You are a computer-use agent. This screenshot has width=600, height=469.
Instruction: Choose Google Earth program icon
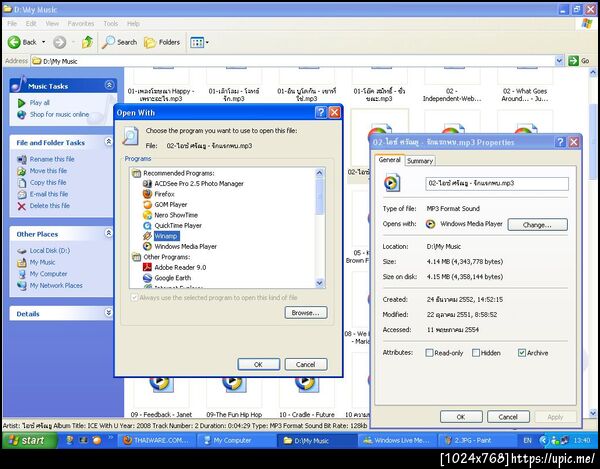tap(147, 278)
